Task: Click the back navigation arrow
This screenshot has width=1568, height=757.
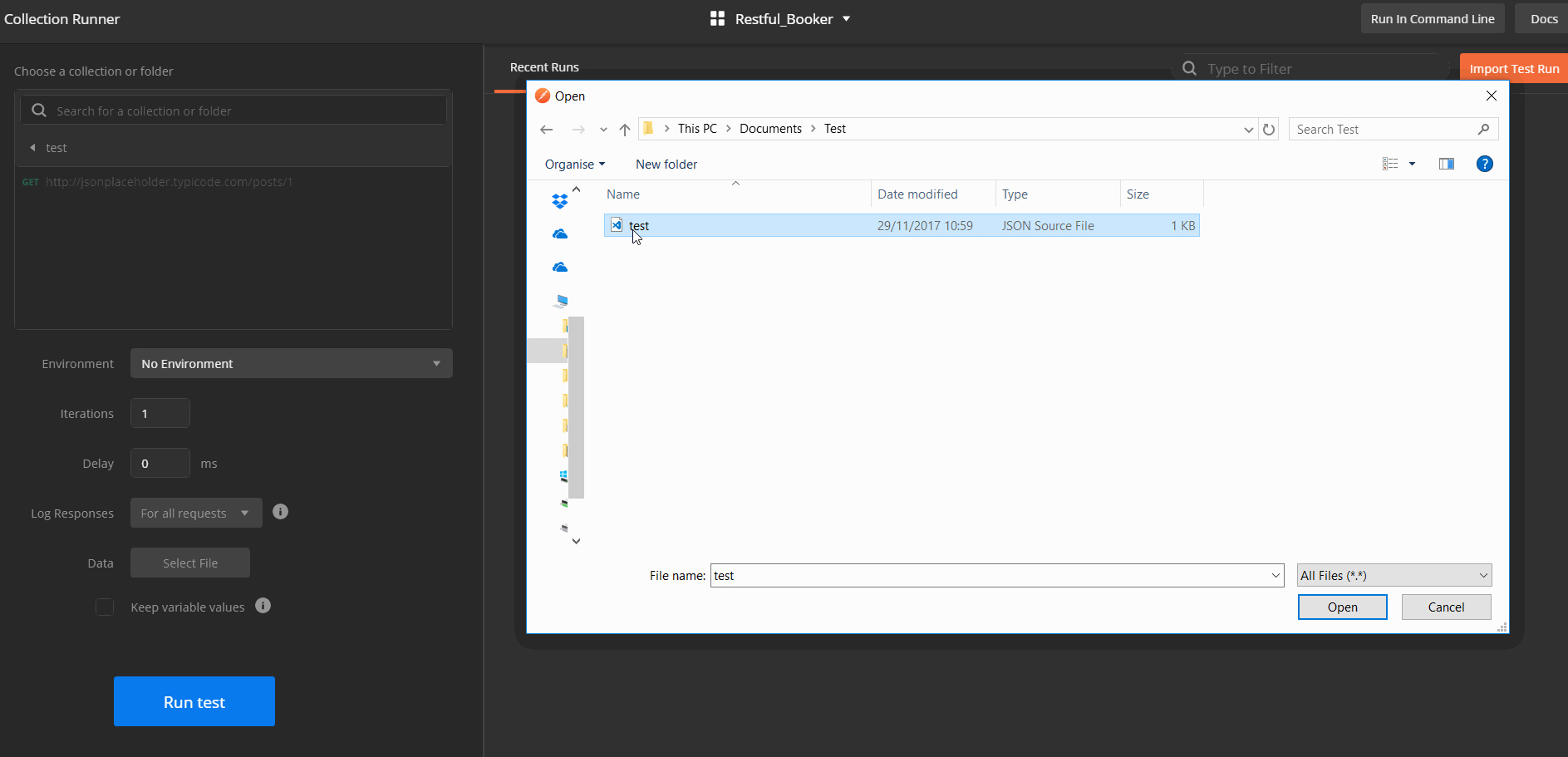Action: (x=546, y=129)
